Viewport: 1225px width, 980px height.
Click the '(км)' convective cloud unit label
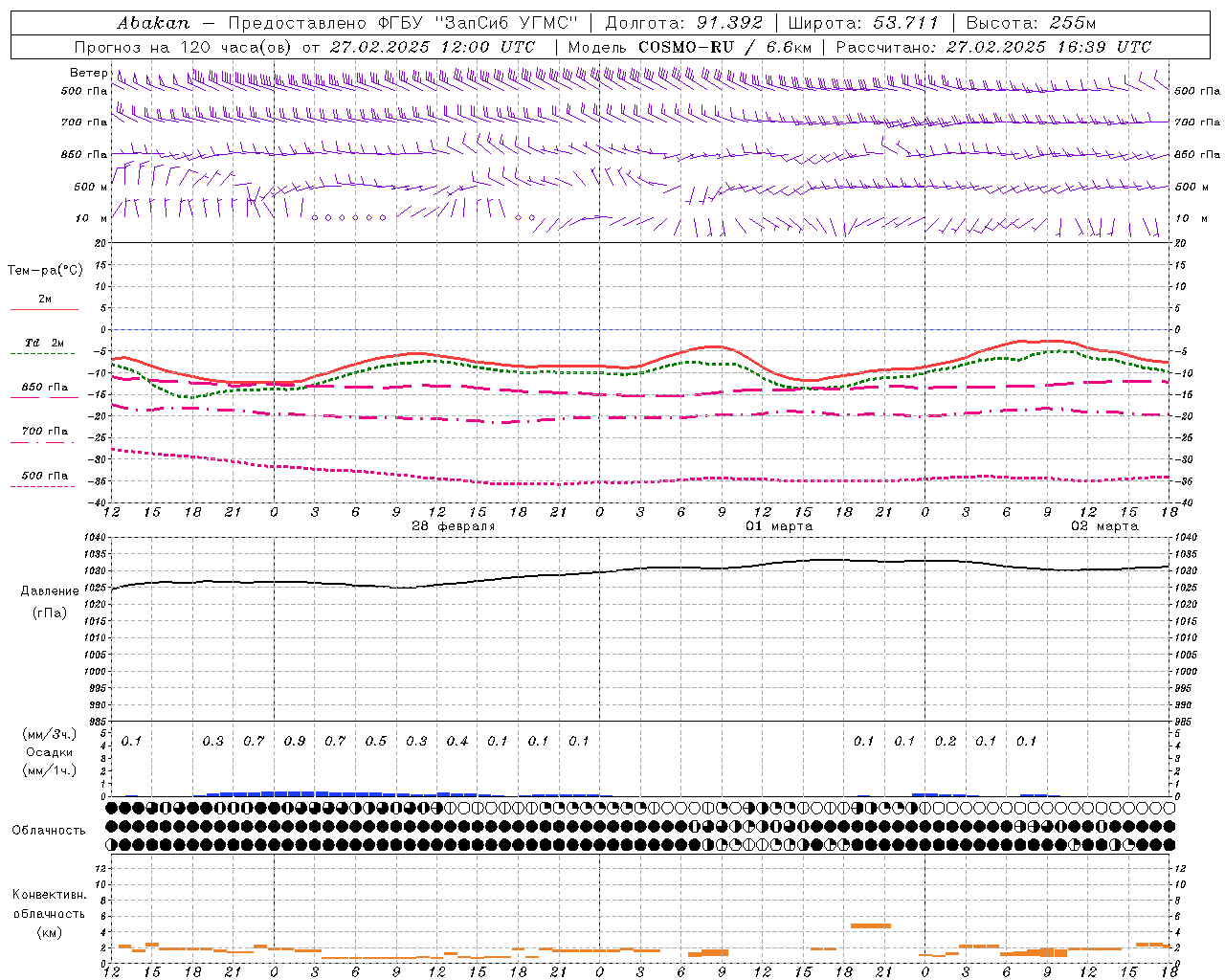pyautogui.click(x=49, y=932)
